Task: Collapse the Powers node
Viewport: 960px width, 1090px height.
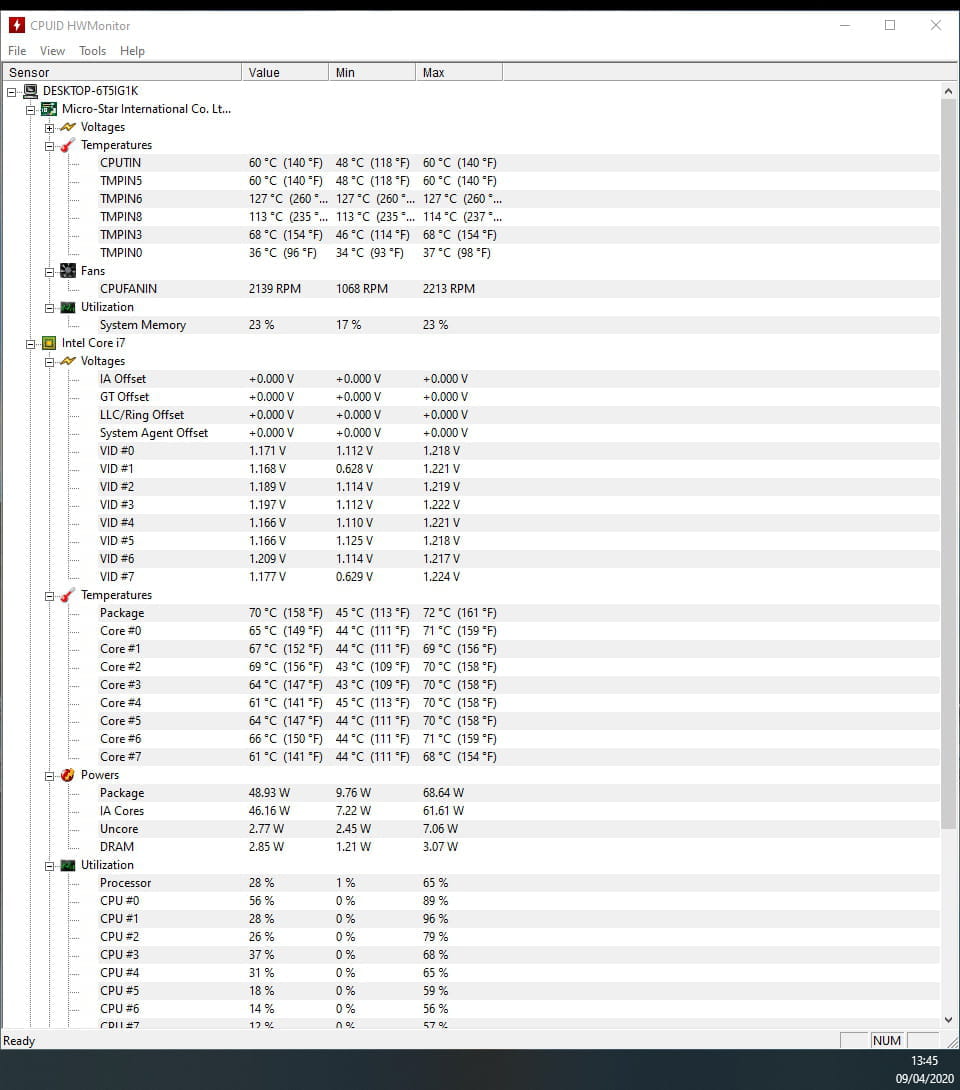Action: (x=49, y=776)
